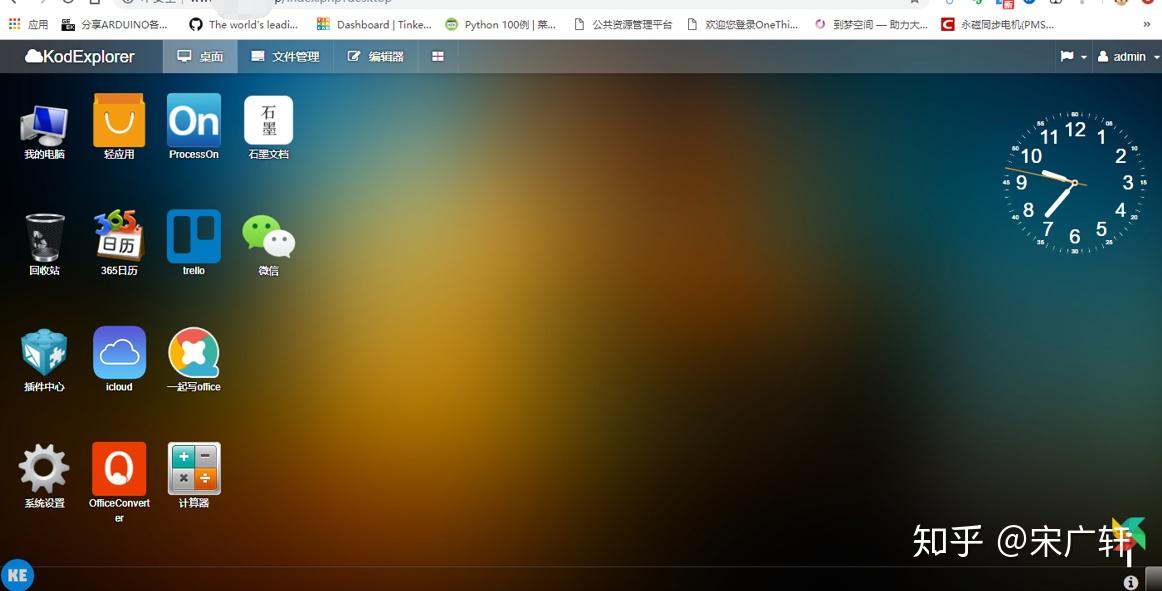
Task: Open the 永磁同步电机 bookmark
Action: tap(998, 24)
